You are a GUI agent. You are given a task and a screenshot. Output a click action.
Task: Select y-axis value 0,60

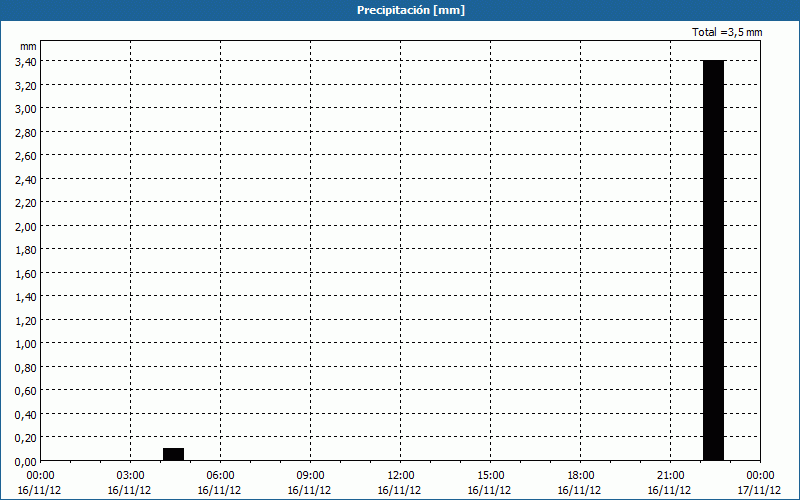coord(26,392)
